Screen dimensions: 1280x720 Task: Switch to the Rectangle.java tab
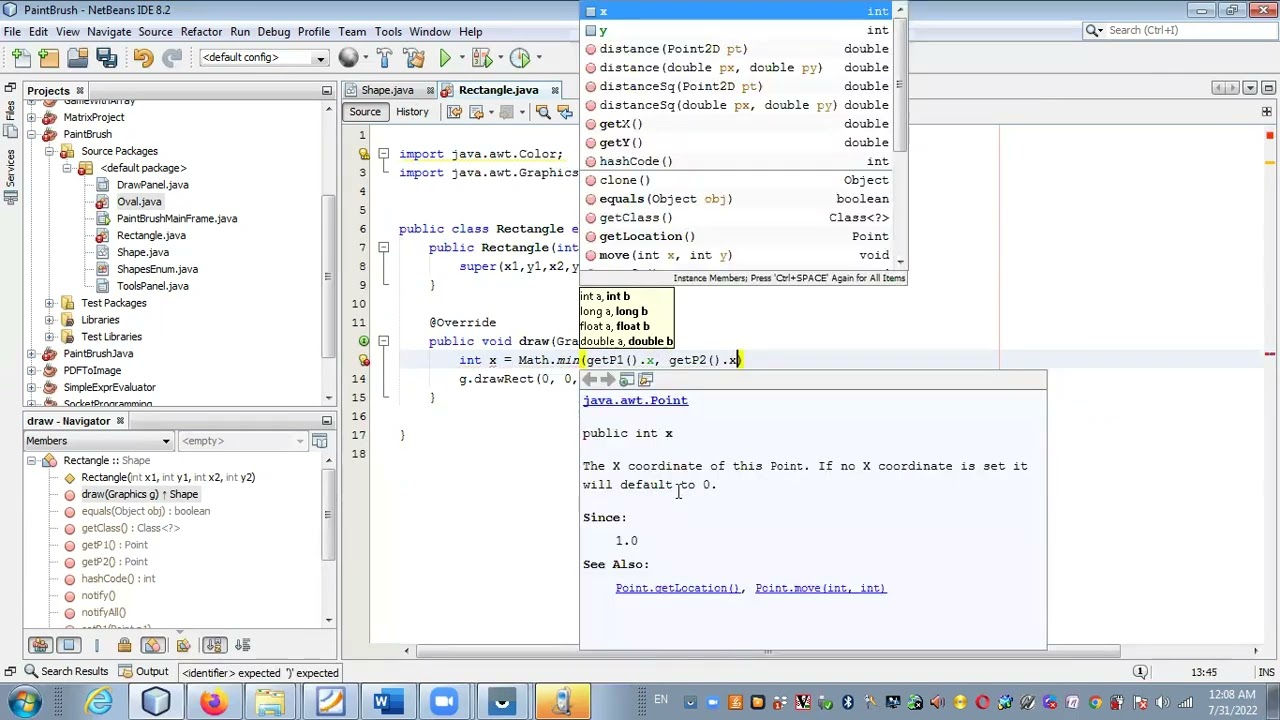[x=498, y=90]
